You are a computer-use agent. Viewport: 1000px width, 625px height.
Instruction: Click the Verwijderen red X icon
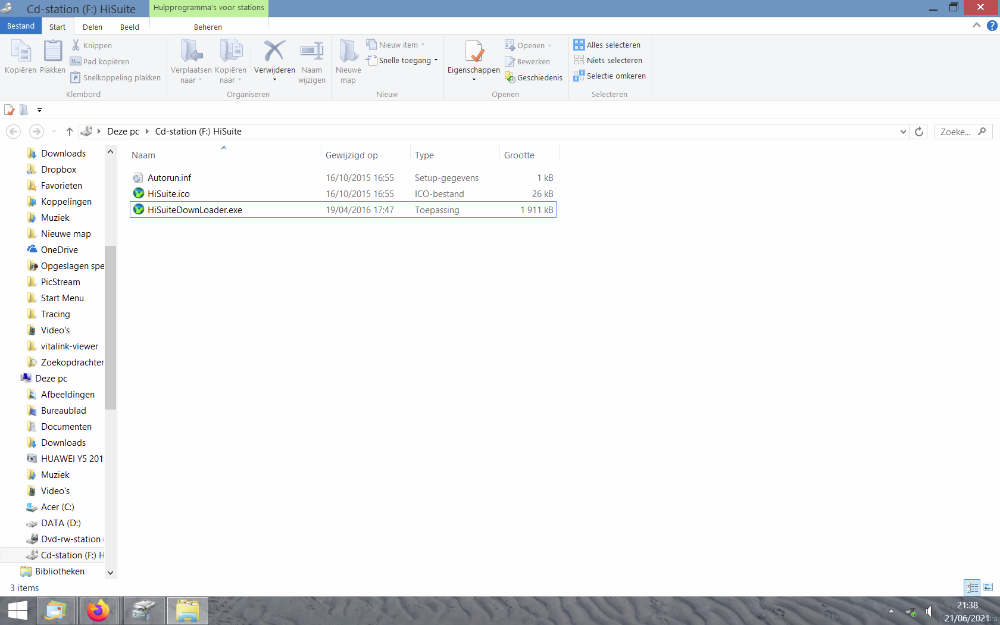tap(274, 52)
